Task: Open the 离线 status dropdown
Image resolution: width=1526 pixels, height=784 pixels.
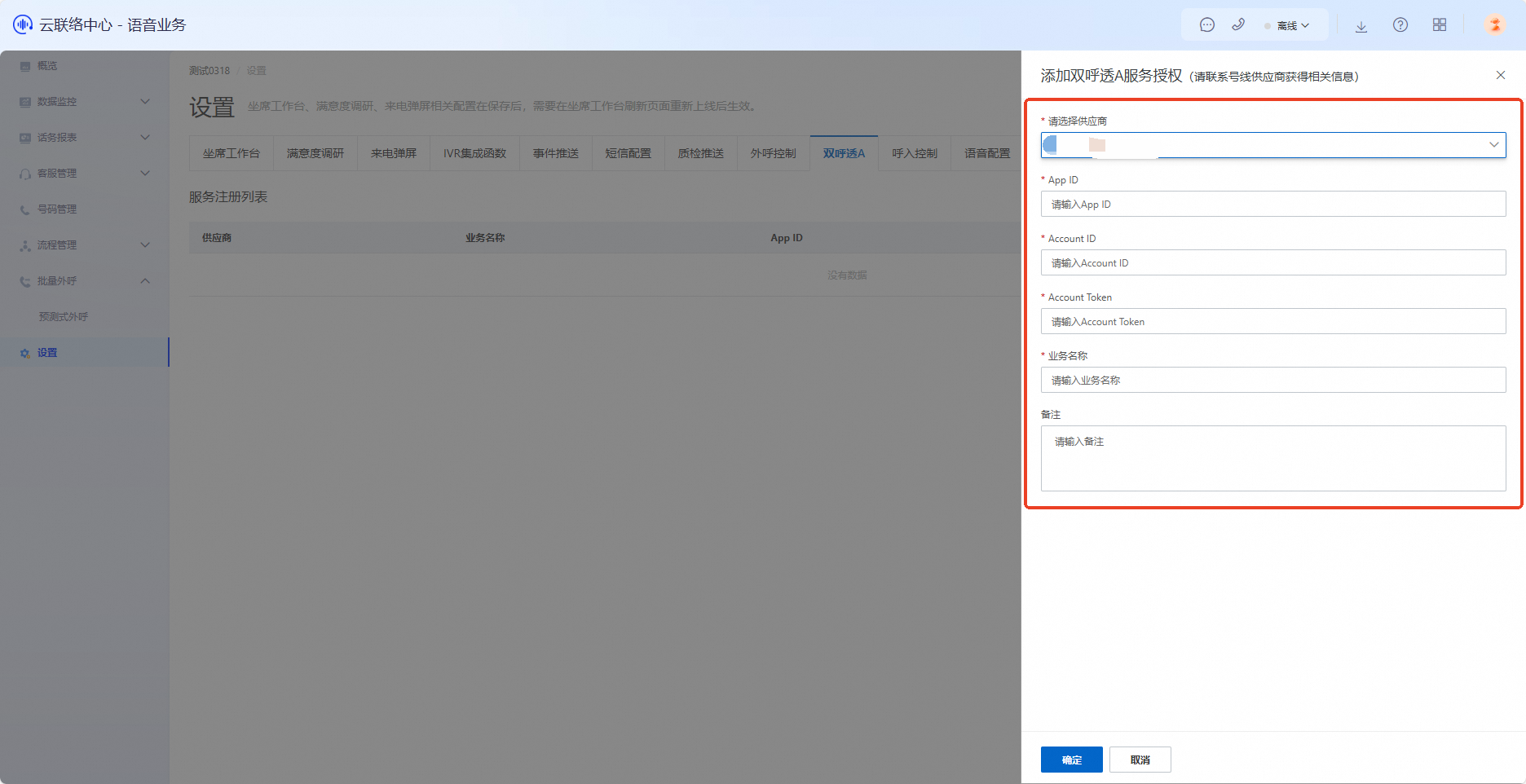Action: [x=1288, y=25]
